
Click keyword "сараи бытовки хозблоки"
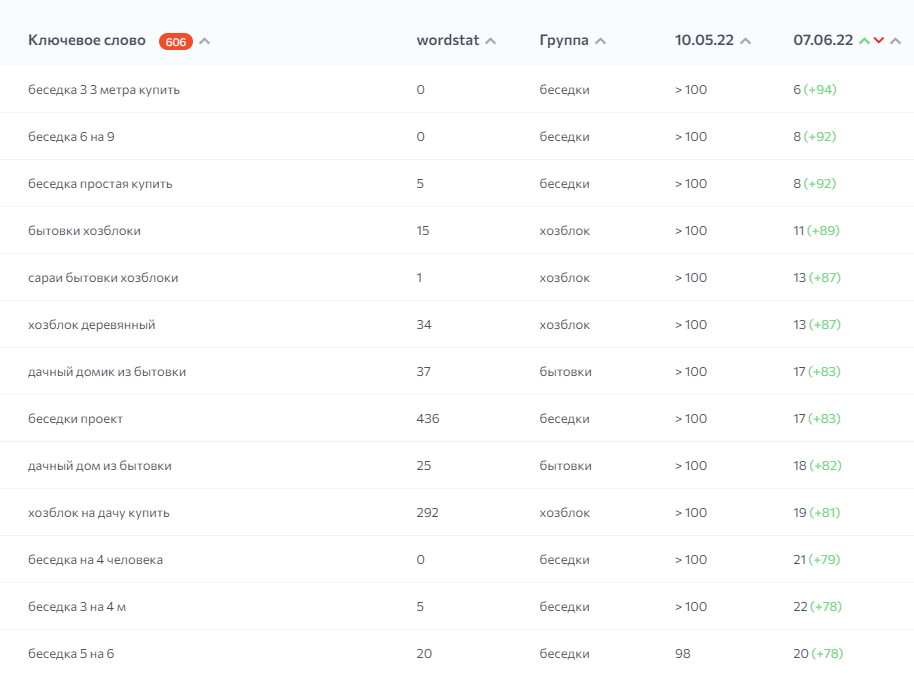click(x=103, y=277)
